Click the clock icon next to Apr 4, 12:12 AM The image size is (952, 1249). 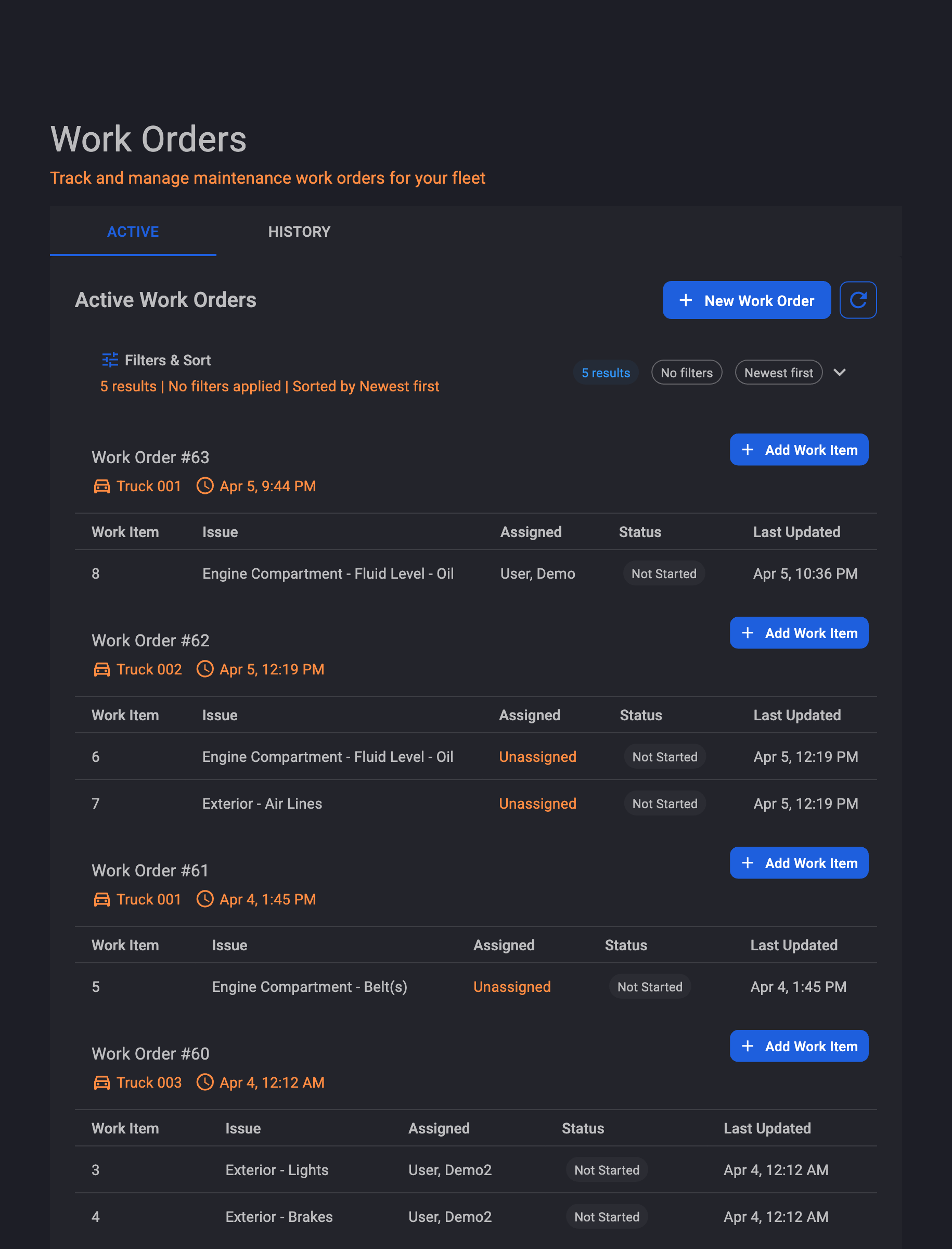pos(204,1082)
